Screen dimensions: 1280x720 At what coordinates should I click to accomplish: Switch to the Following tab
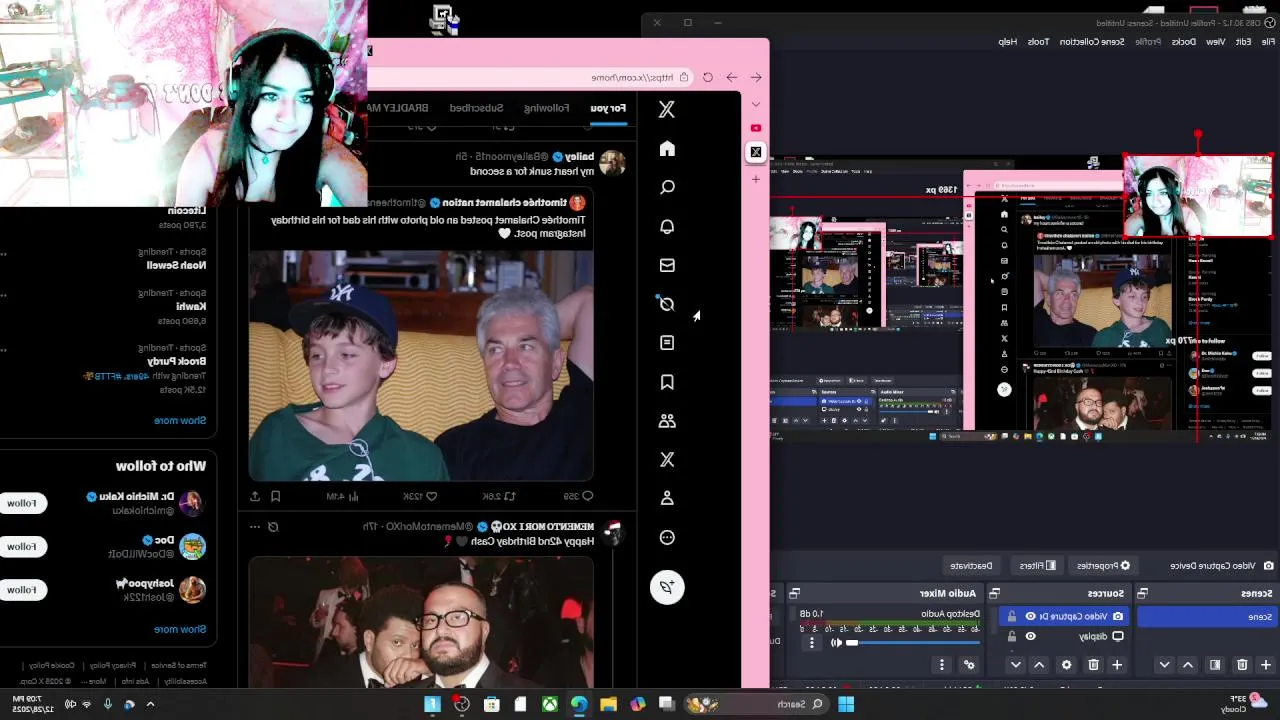tap(547, 108)
